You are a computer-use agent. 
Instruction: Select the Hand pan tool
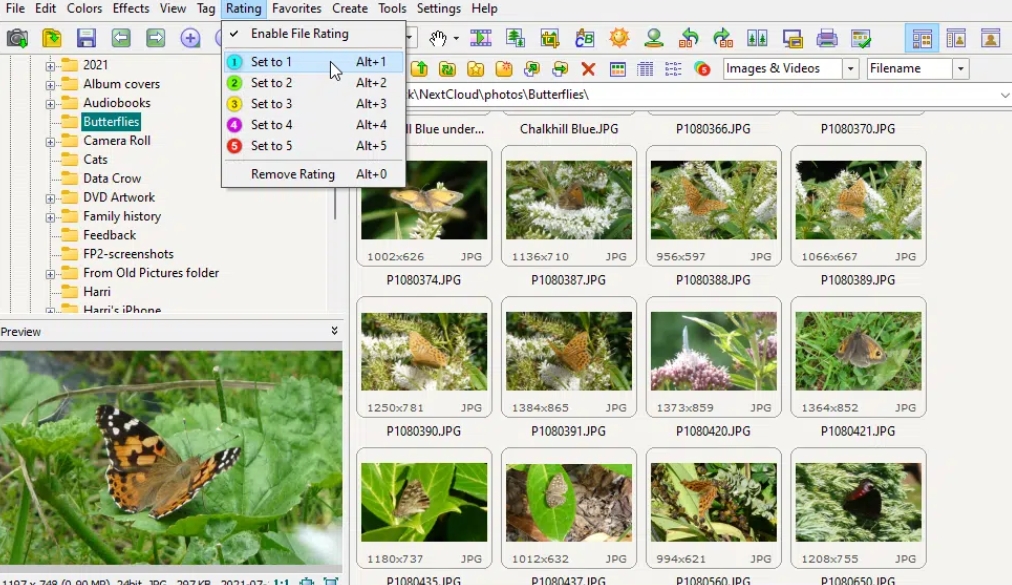point(438,39)
